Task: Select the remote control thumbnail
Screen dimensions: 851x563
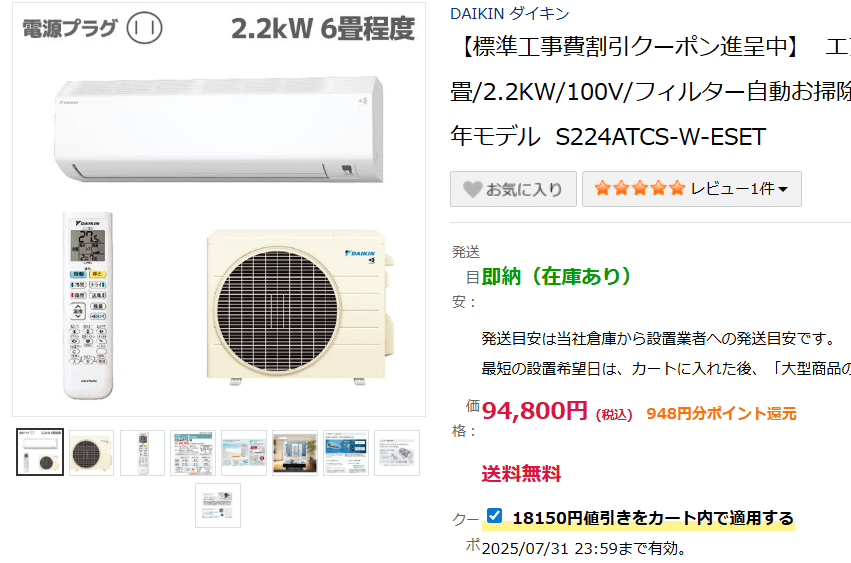Action: point(142,453)
